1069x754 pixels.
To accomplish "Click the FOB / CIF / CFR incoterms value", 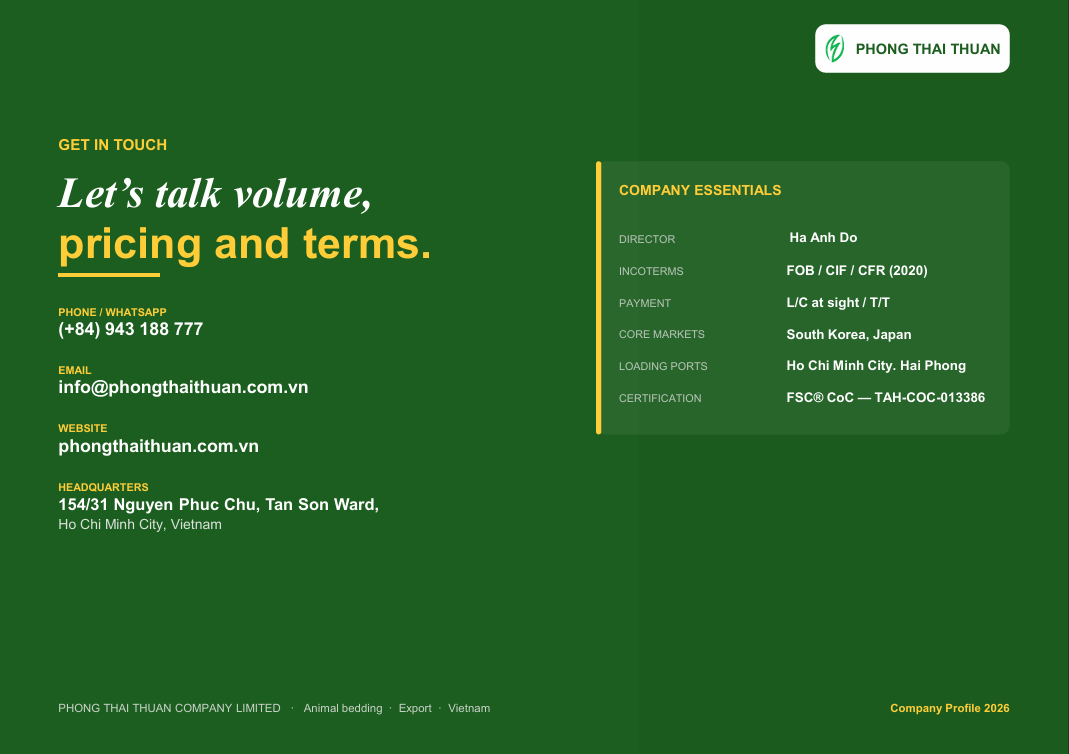I will 857,271.
